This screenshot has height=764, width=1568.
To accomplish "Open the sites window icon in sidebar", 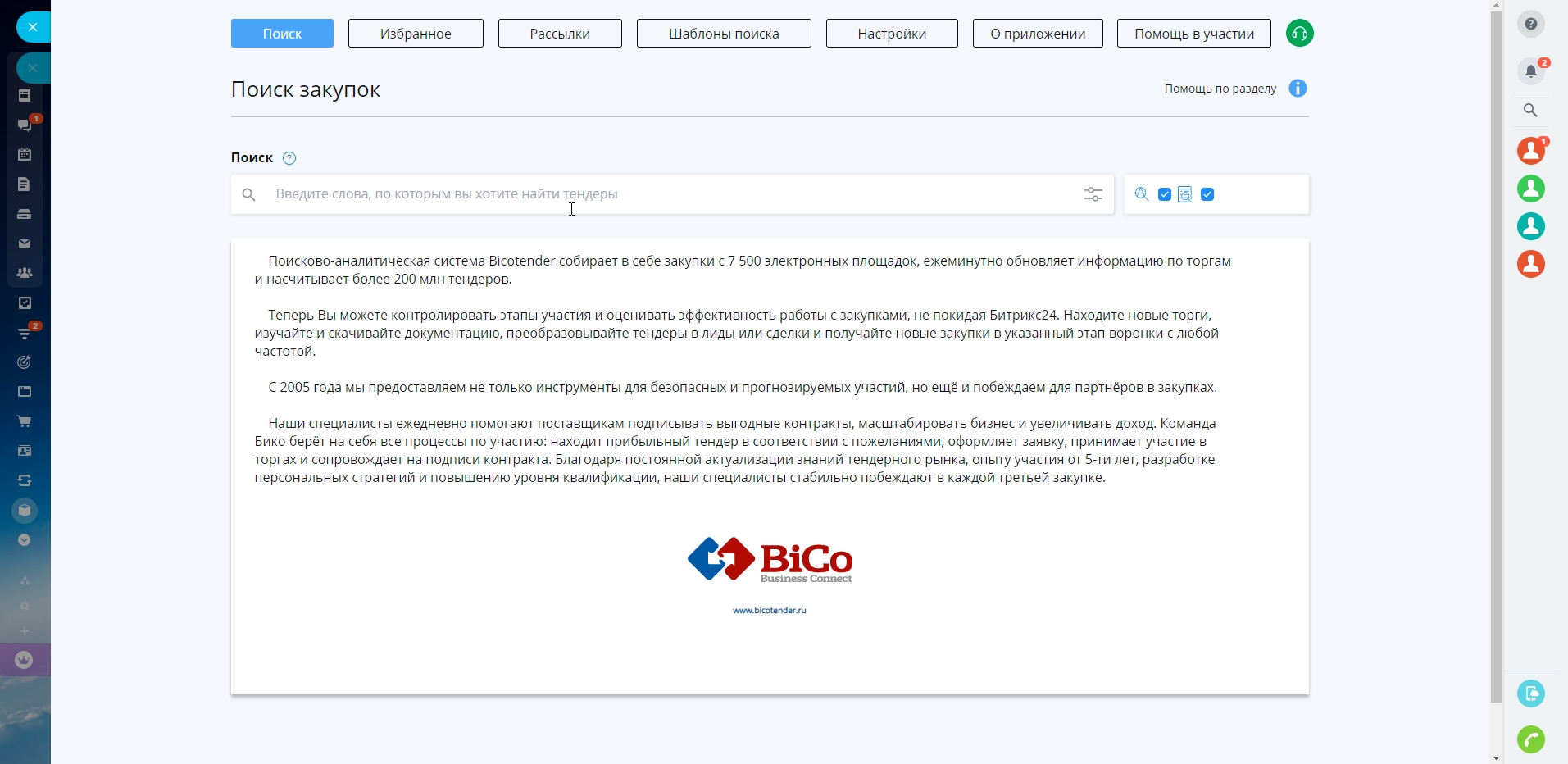I will 25,392.
